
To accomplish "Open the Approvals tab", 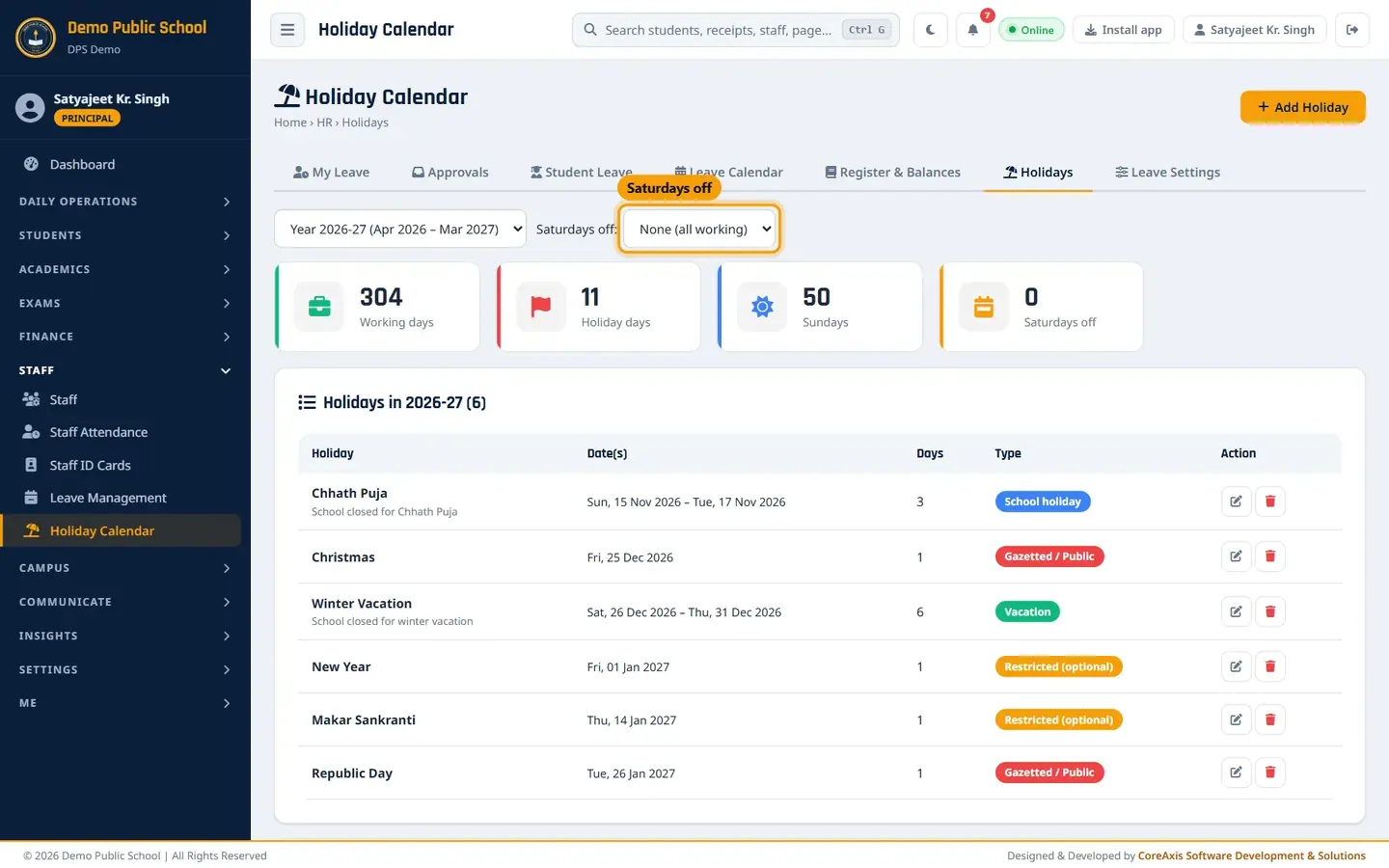I will (x=450, y=173).
